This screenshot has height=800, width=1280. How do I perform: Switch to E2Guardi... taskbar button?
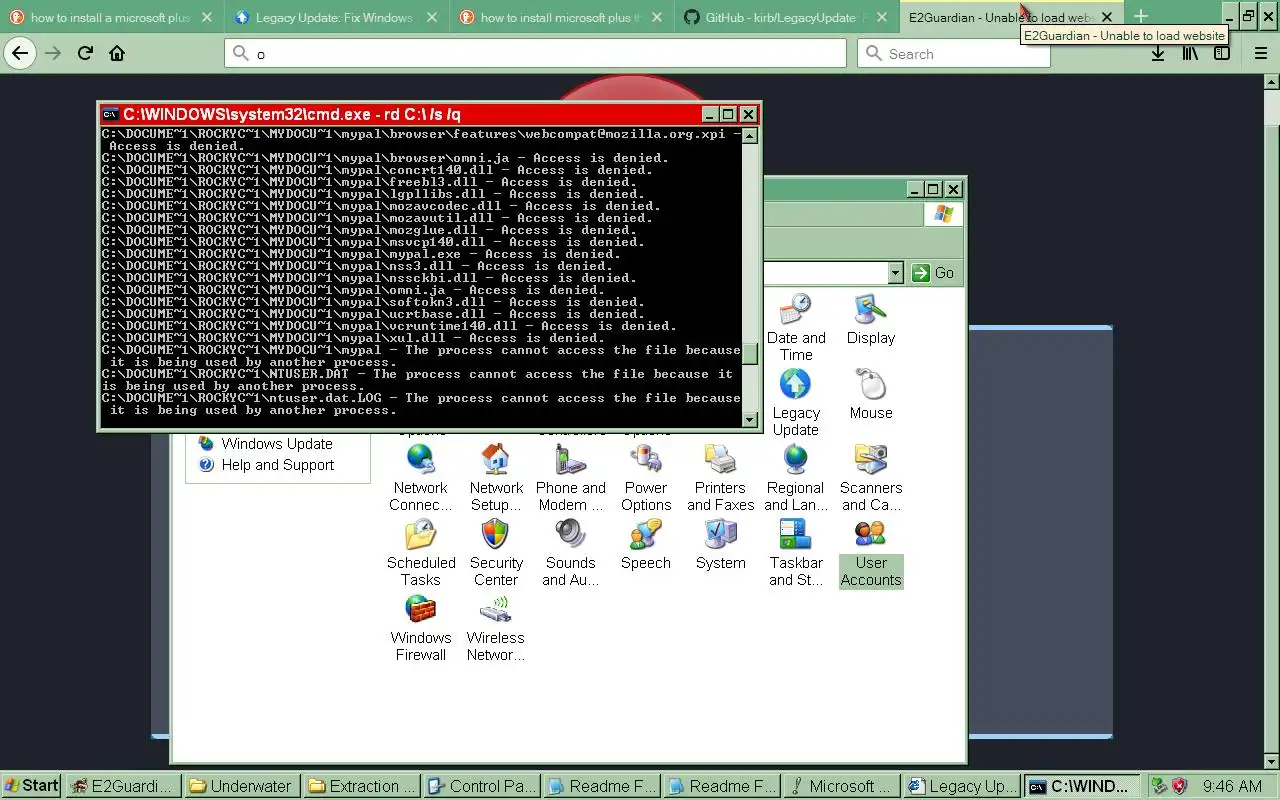click(125, 786)
